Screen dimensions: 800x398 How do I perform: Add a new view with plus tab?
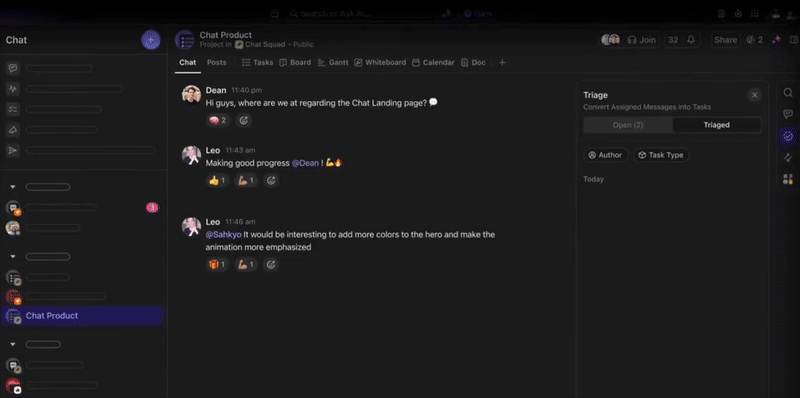502,62
